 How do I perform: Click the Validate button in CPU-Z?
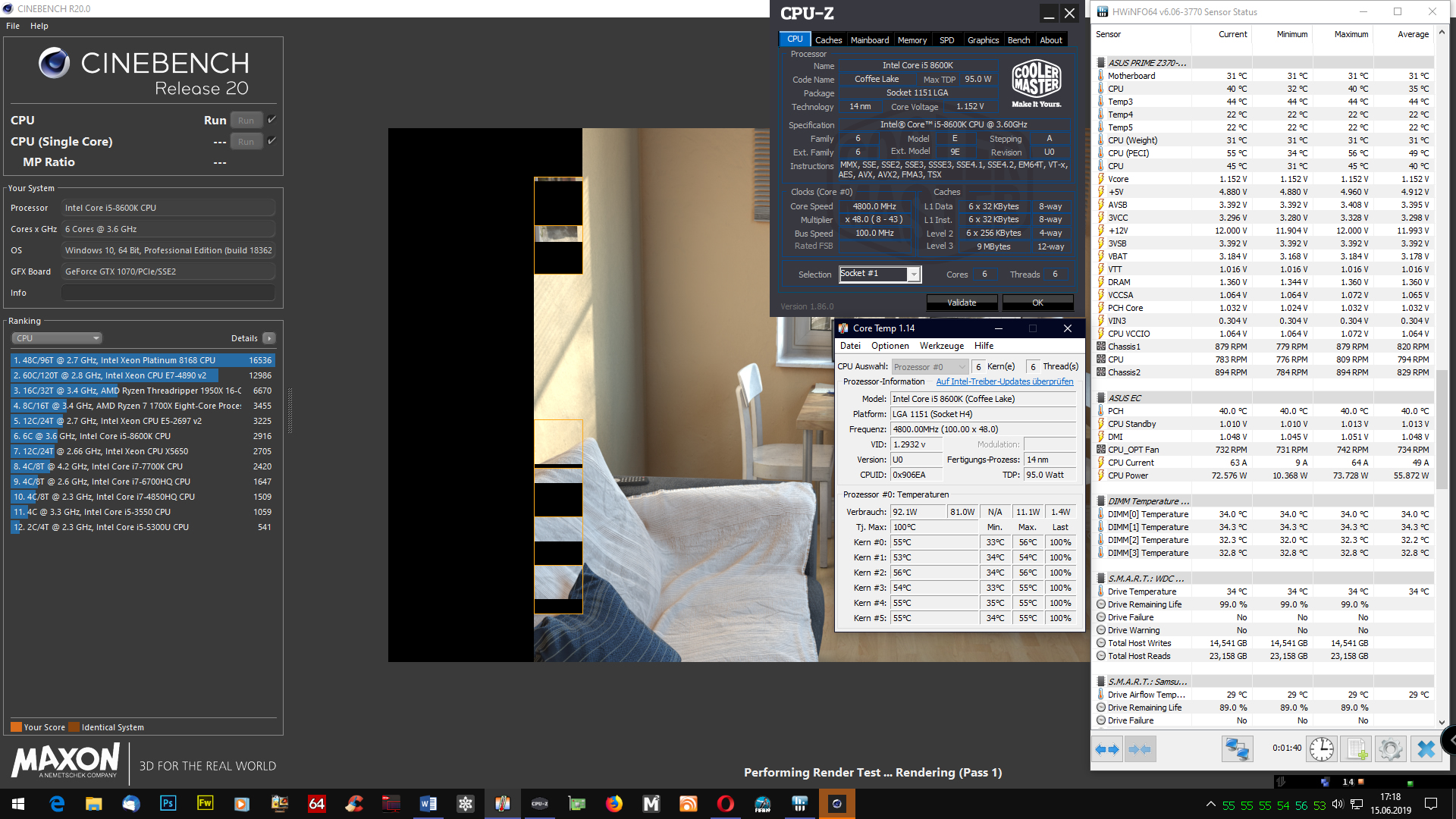962,303
